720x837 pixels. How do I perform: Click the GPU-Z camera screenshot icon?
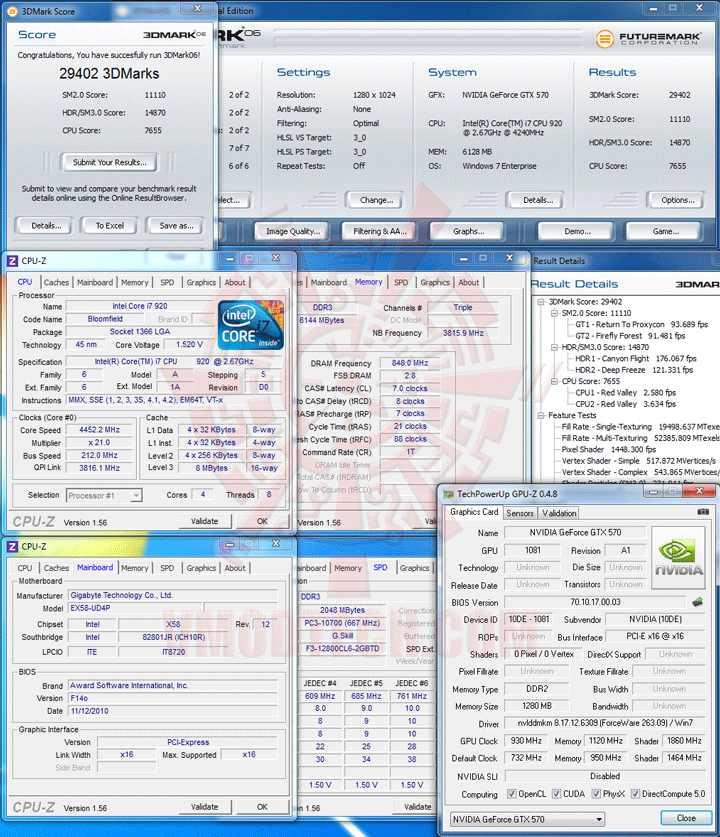pos(703,512)
